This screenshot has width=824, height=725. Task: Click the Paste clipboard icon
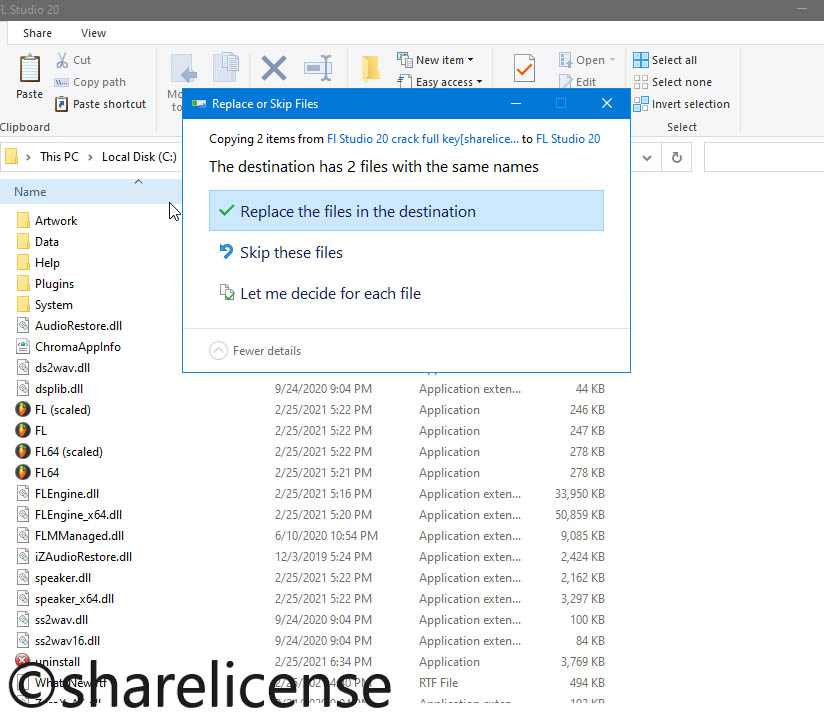click(x=29, y=69)
